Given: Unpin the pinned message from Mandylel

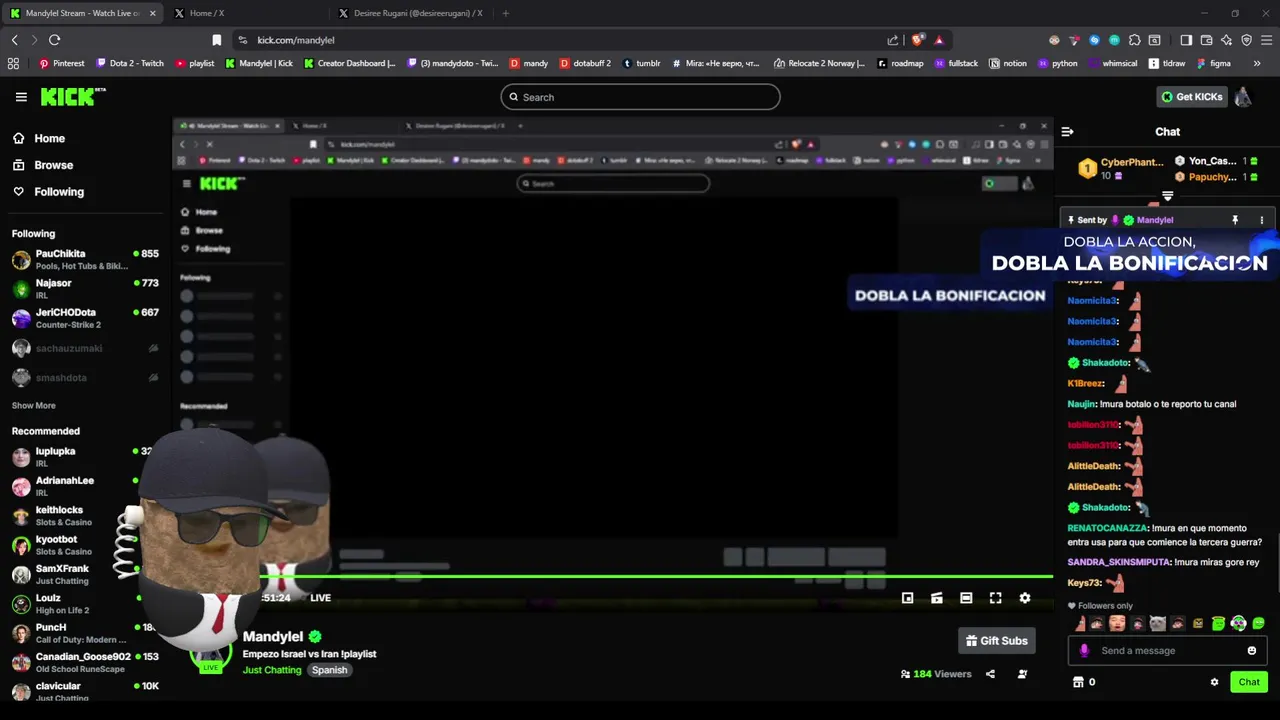Looking at the screenshot, I should pyautogui.click(x=1235, y=220).
